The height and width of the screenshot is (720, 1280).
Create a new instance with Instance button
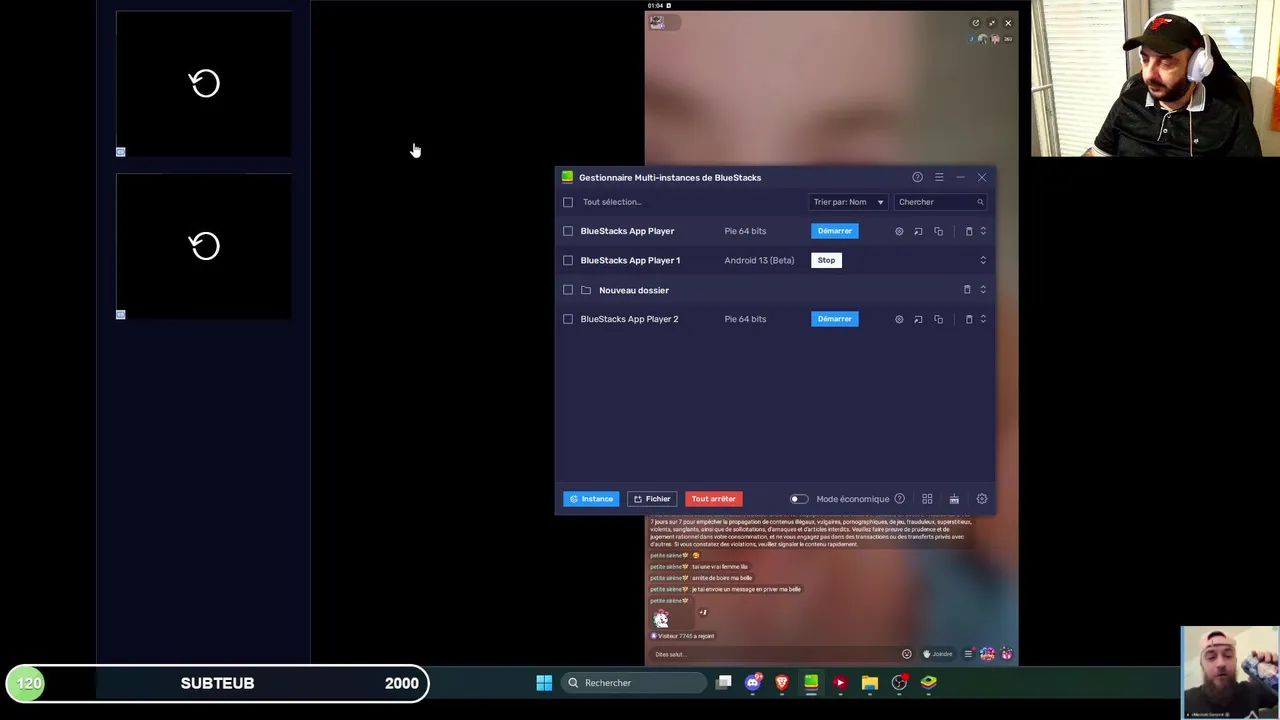[591, 499]
